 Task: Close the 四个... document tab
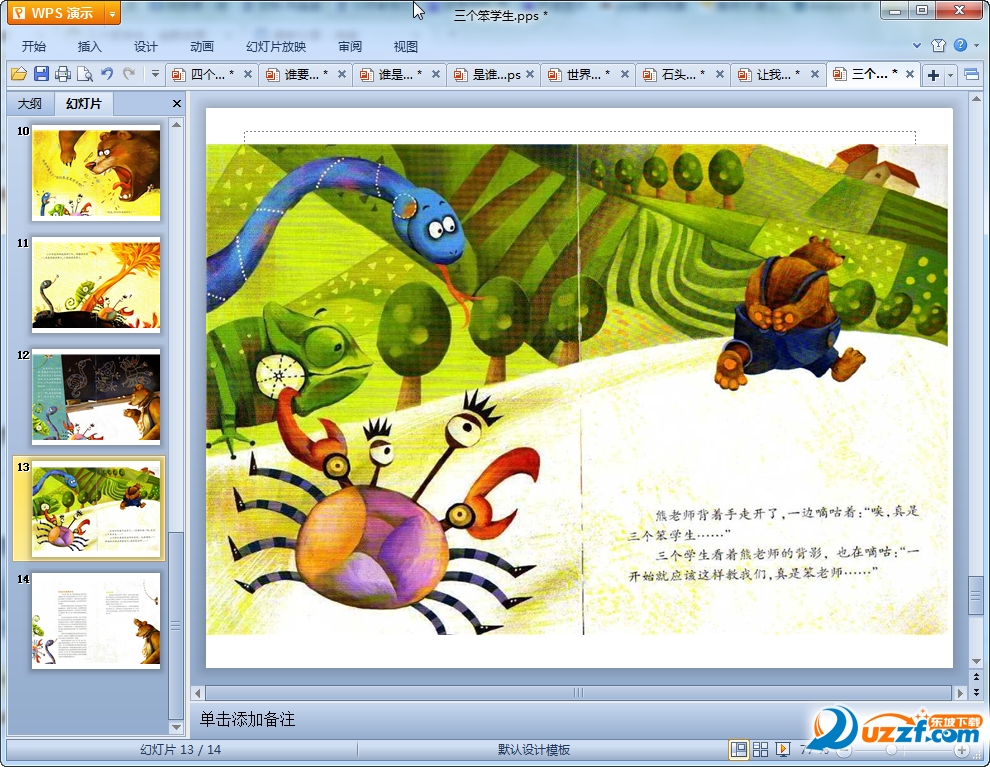(248, 74)
